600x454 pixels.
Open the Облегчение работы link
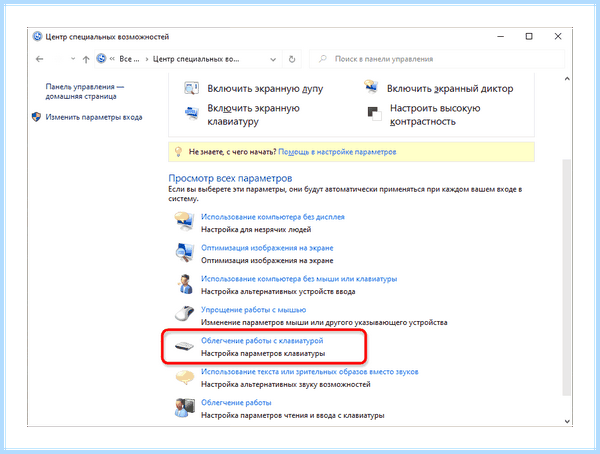click(x=236, y=403)
